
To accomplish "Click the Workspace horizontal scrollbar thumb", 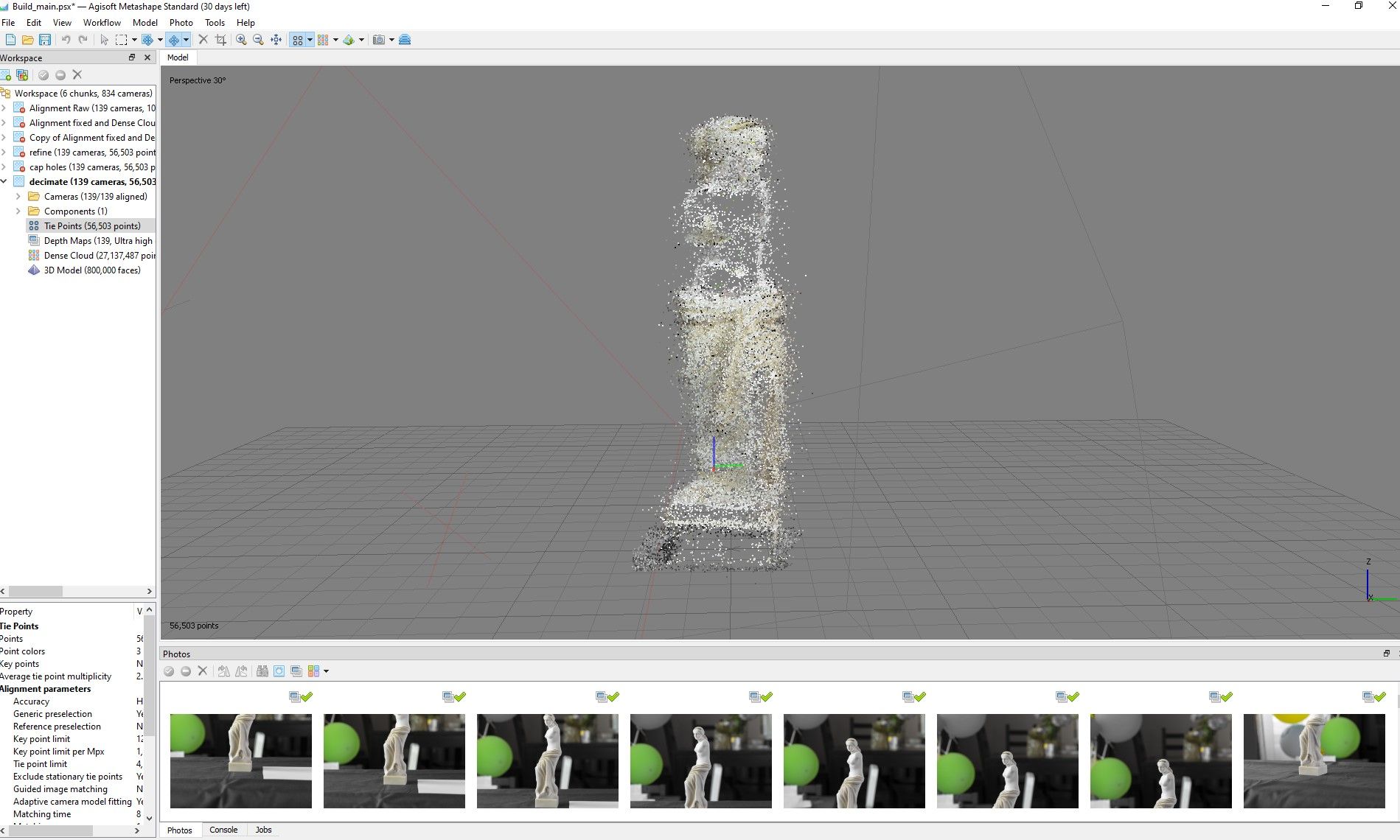I will tap(35, 591).
